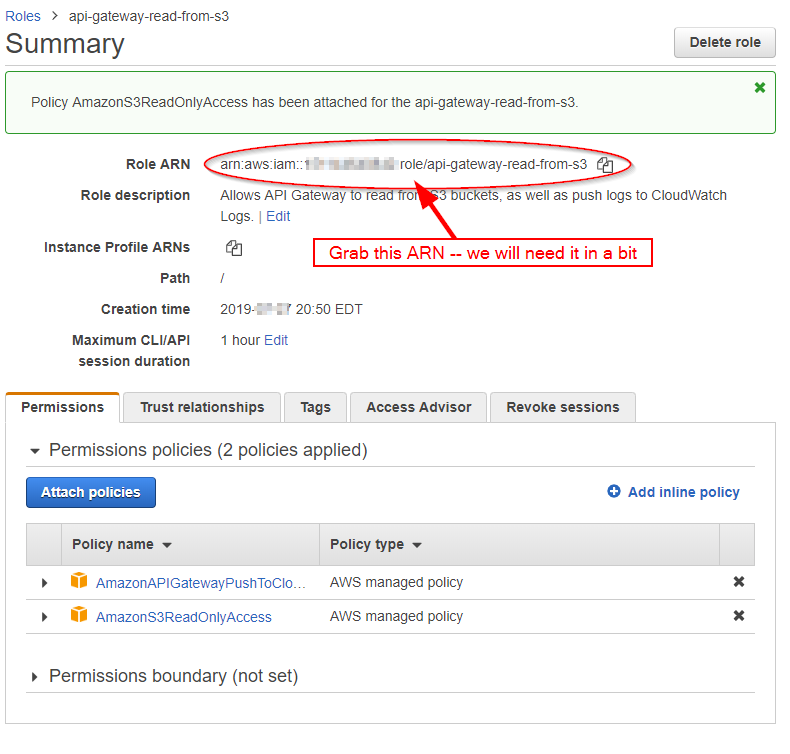Viewport: 790px width, 754px height.
Task: Open the AmazonAPIGatewayPushToClo... policy link
Action: coord(201,583)
